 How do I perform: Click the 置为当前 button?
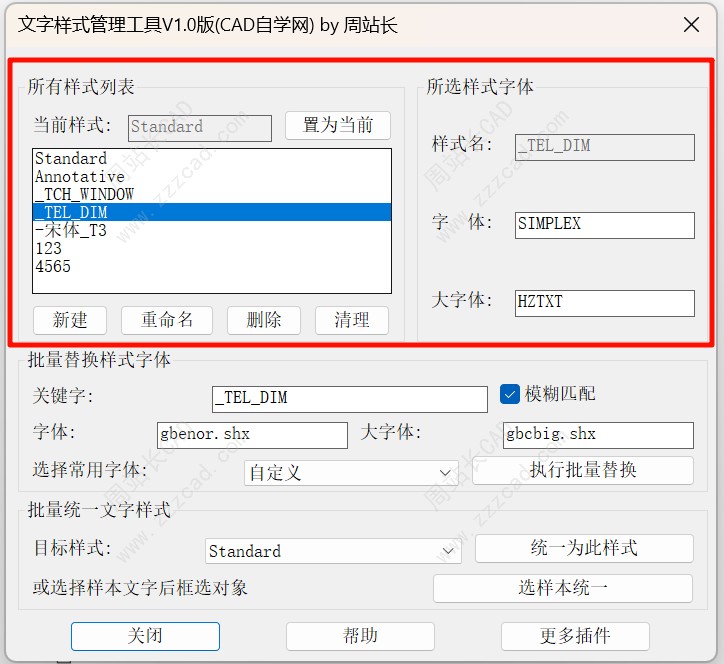pos(337,125)
